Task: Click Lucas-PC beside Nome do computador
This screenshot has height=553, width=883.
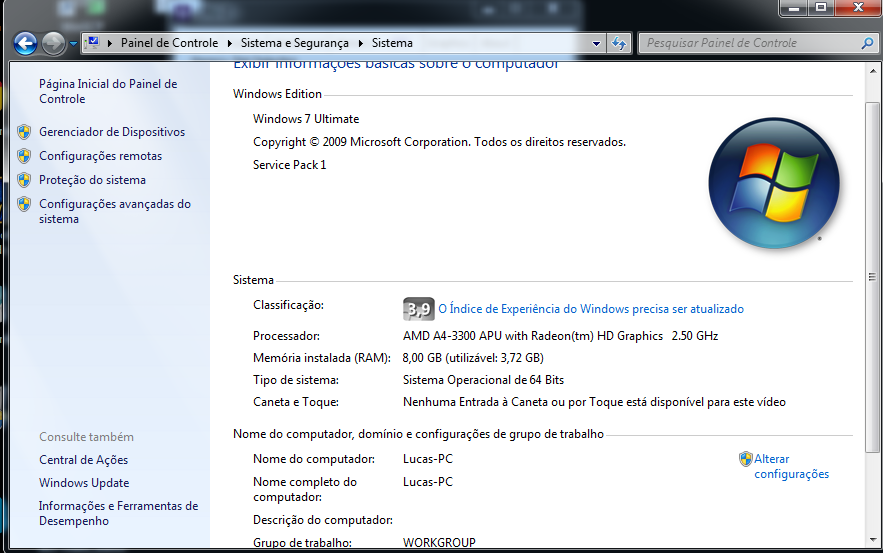Action: point(428,459)
